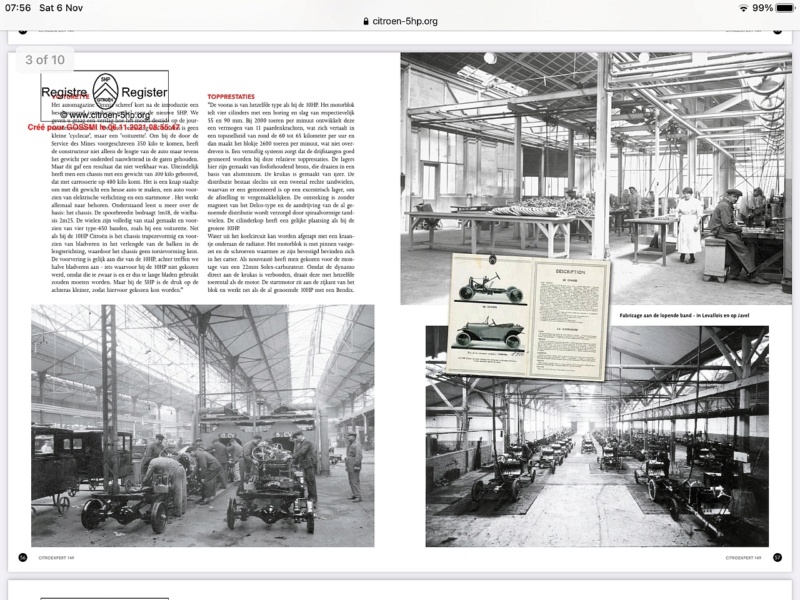The height and width of the screenshot is (600, 800).
Task: Tap the page number 56 circle
Action: [x=23, y=557]
